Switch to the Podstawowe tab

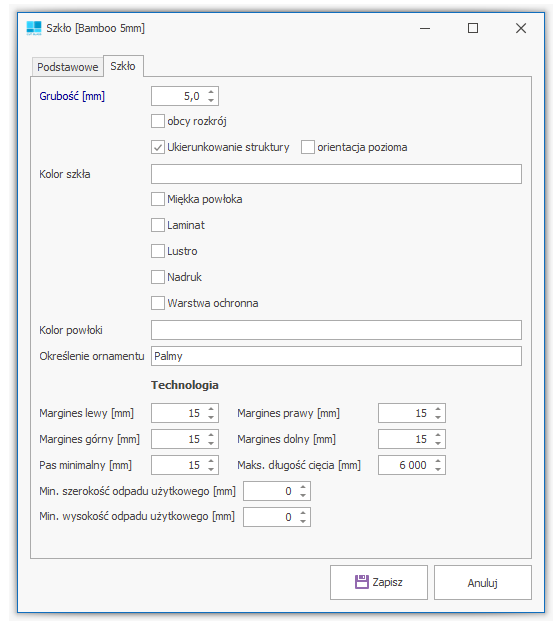(68, 67)
